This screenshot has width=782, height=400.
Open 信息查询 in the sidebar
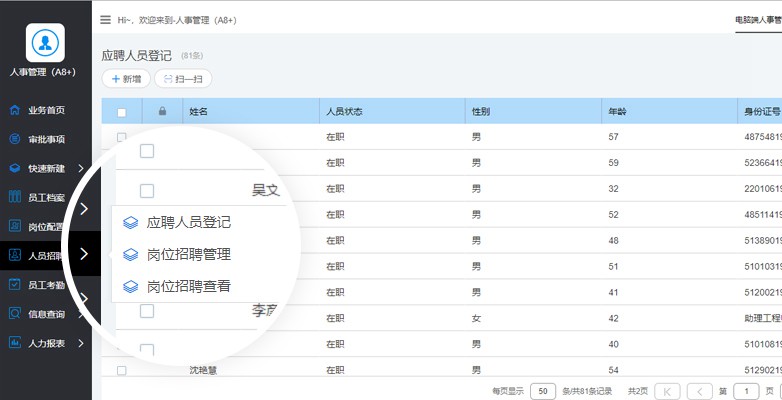click(x=46, y=314)
